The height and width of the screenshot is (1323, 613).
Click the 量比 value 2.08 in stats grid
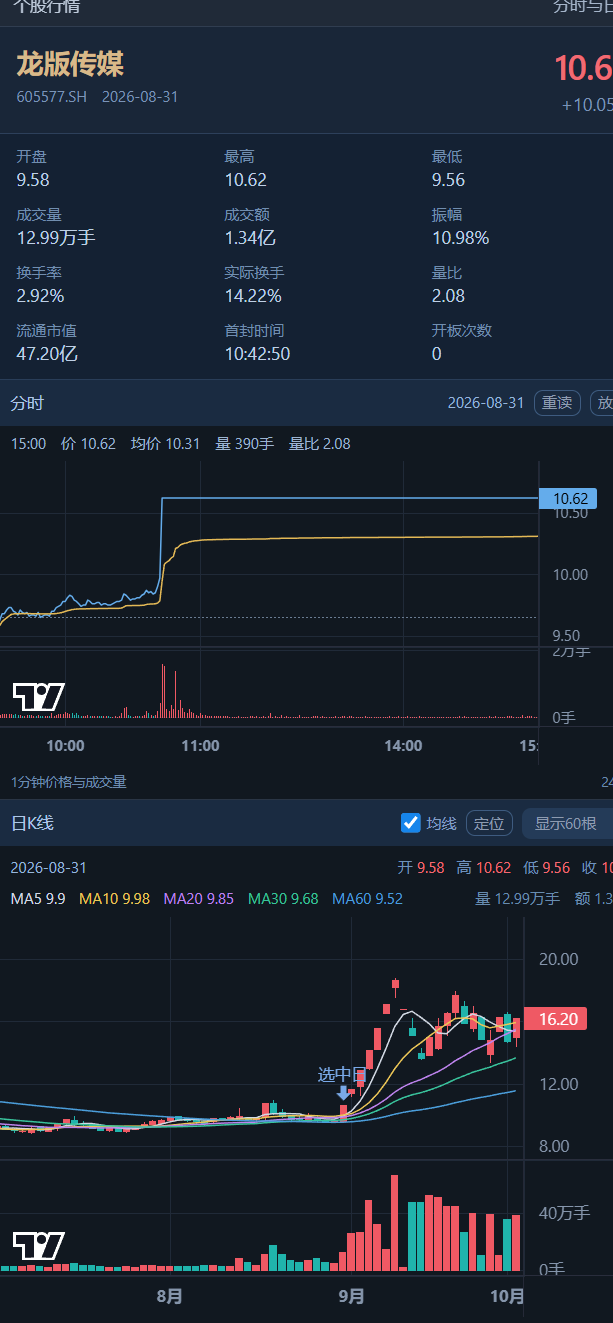449,296
